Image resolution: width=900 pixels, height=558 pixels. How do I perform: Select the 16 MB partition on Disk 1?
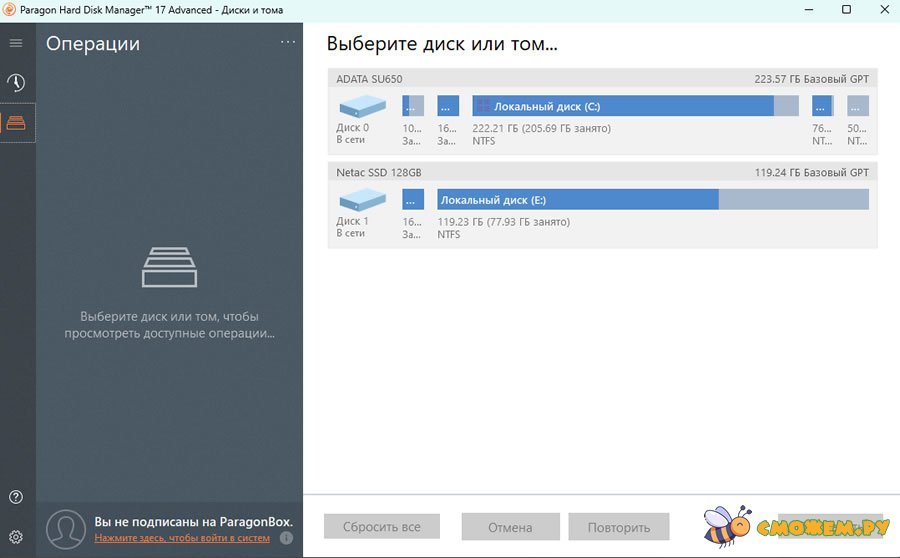[413, 199]
